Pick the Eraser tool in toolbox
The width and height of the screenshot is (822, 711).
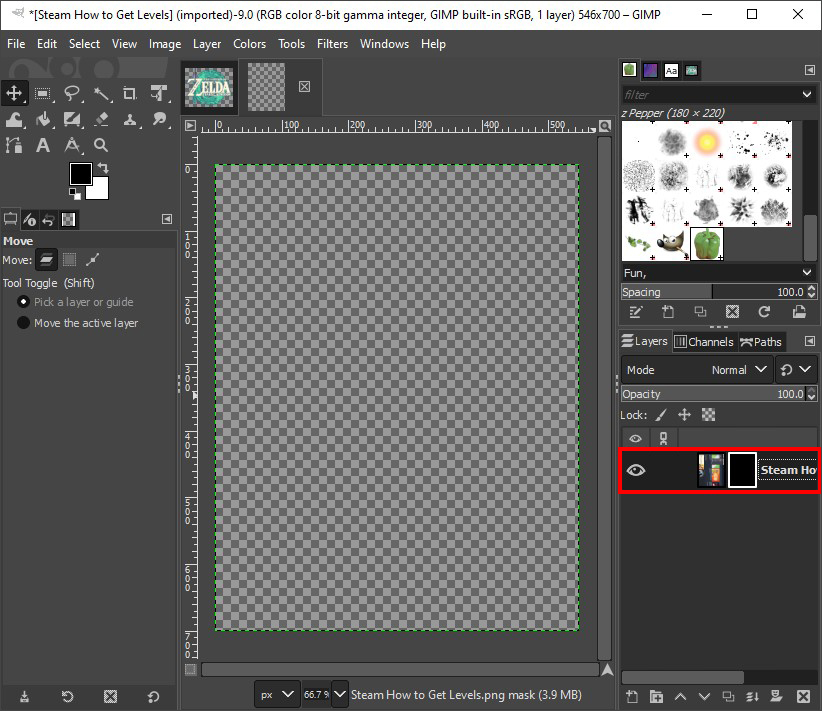click(x=101, y=120)
